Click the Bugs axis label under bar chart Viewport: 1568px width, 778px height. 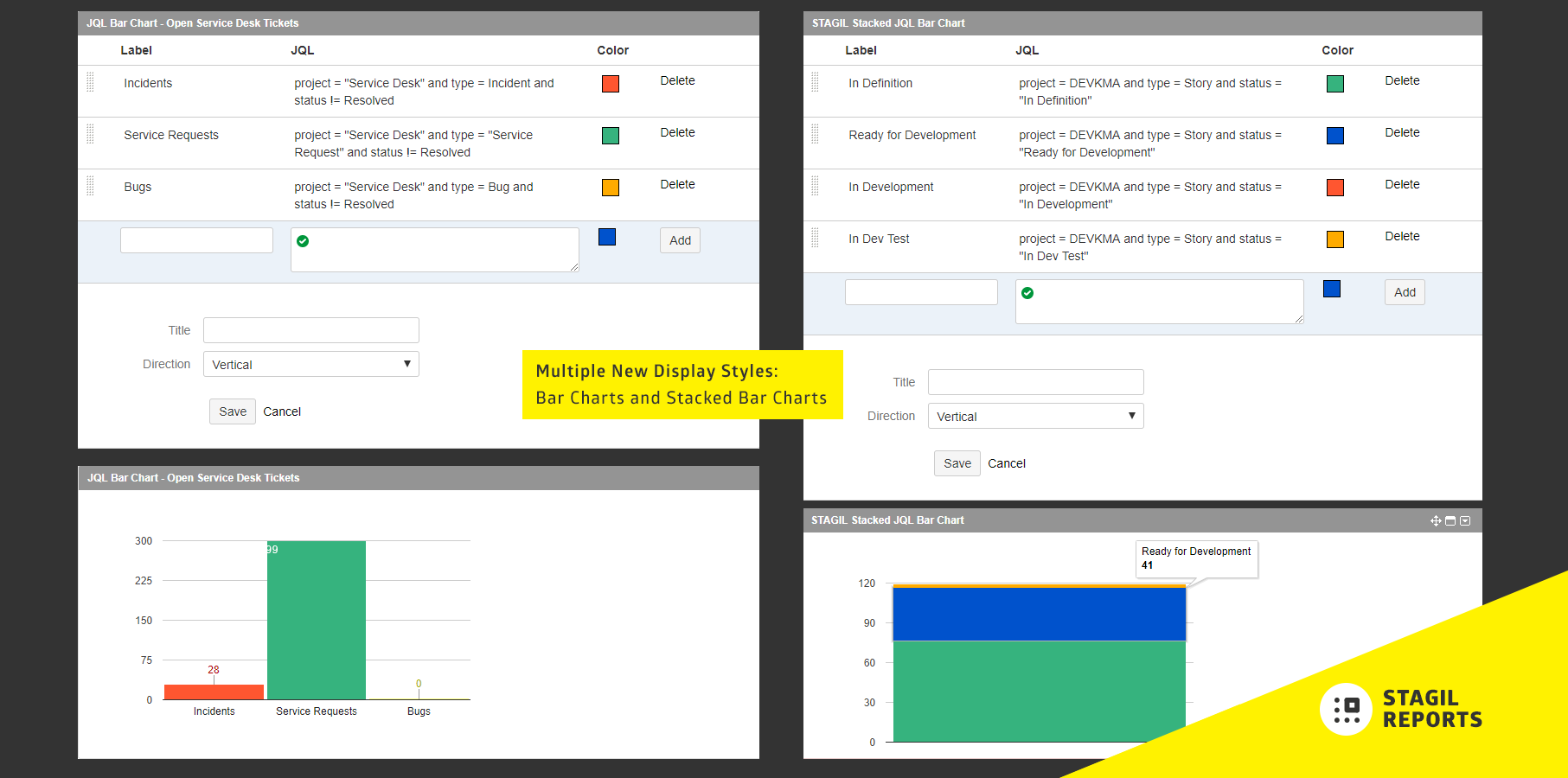419,711
